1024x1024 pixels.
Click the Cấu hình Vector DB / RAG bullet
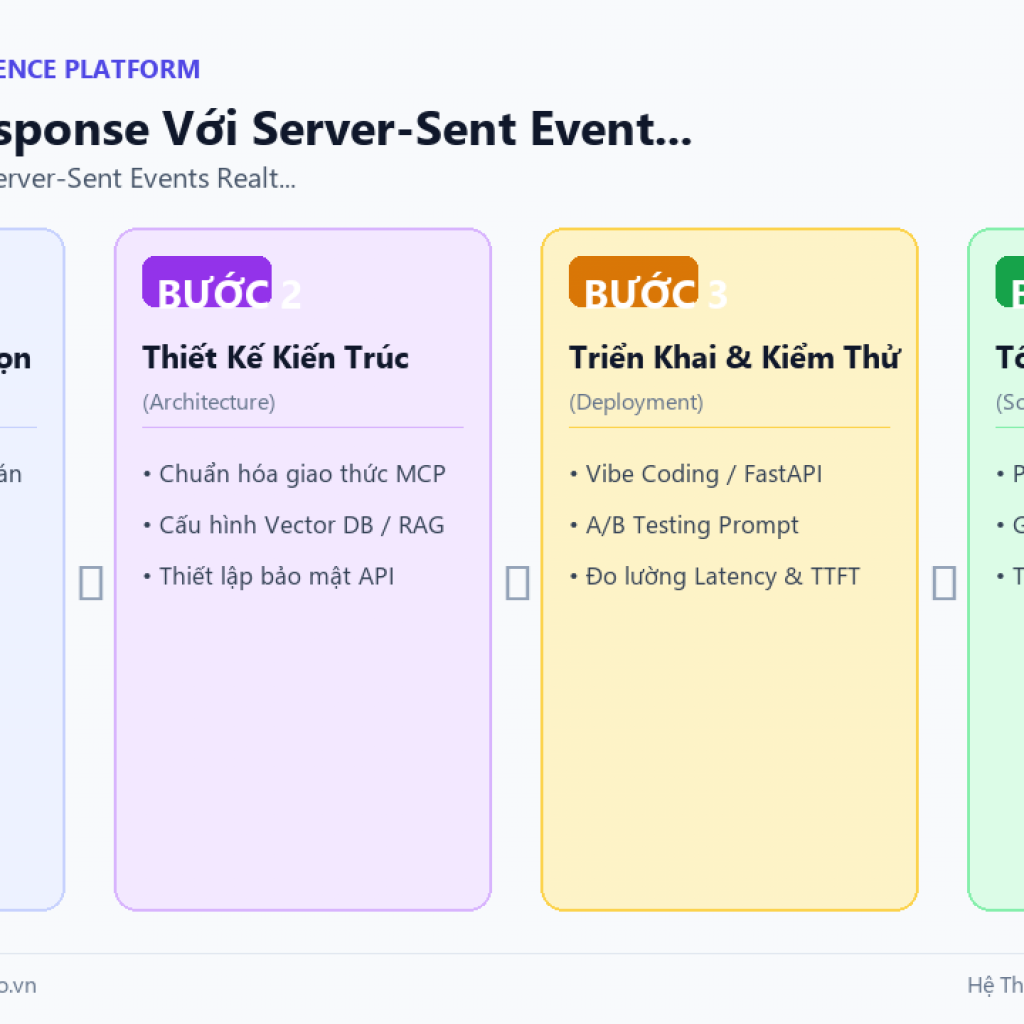pos(294,525)
